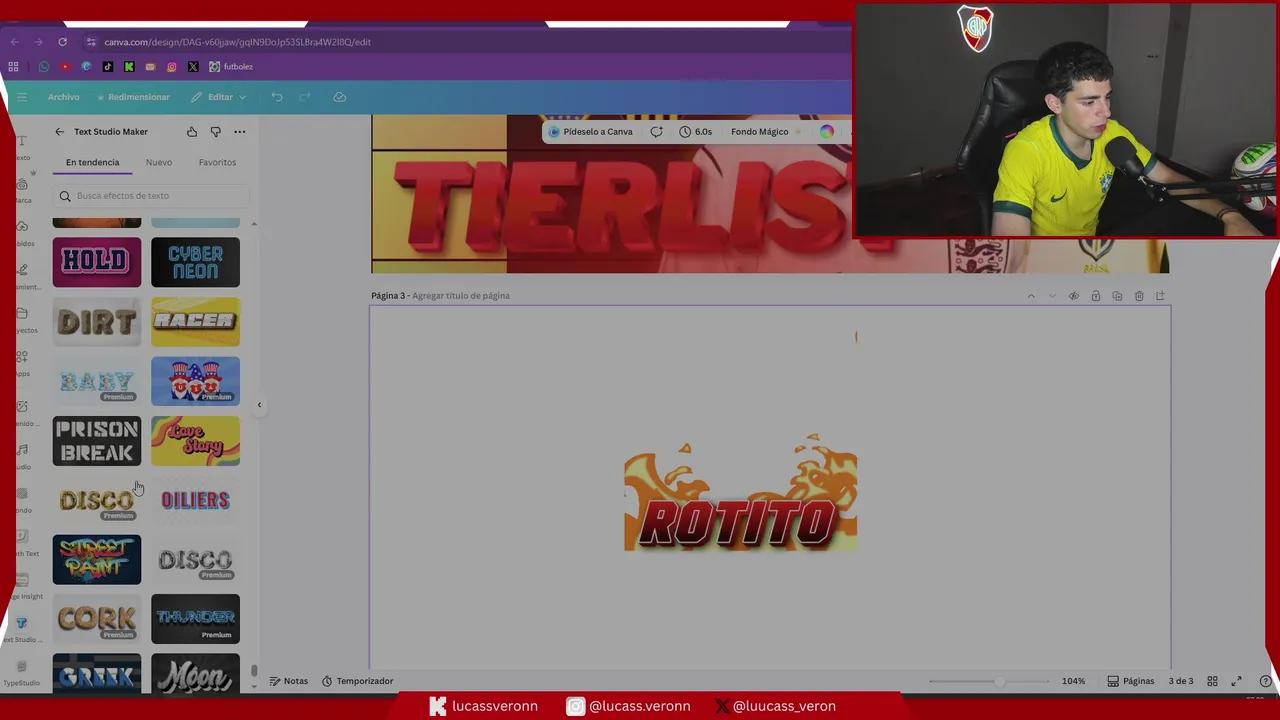
Task: Add a new page after page 3
Action: coord(1160,296)
